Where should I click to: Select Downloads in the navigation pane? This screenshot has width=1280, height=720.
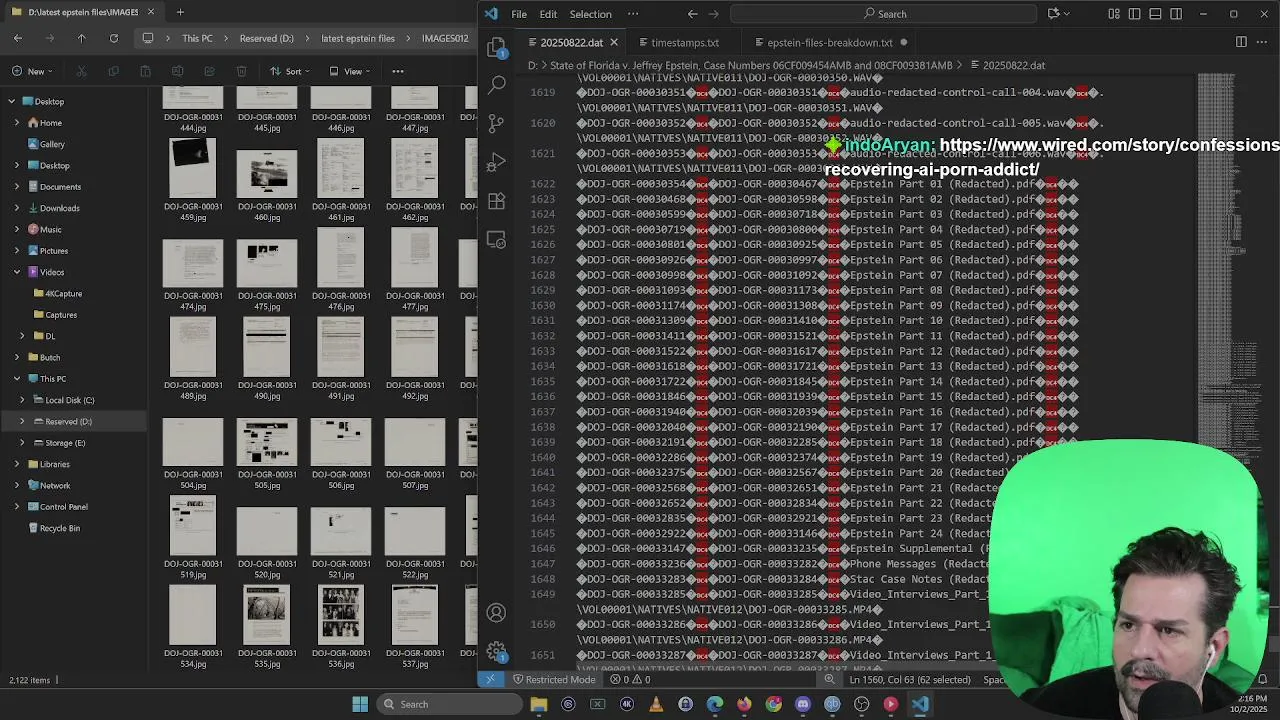pyautogui.click(x=59, y=208)
